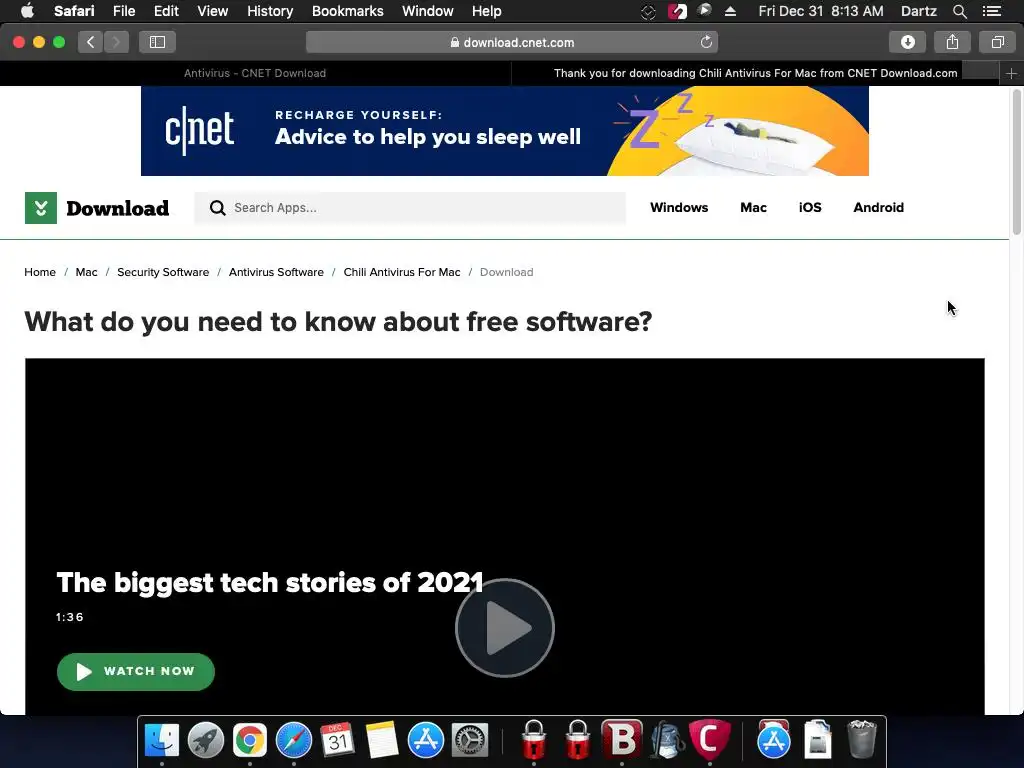This screenshot has height=768, width=1024.
Task: Open the Apple menu
Action: 27,11
